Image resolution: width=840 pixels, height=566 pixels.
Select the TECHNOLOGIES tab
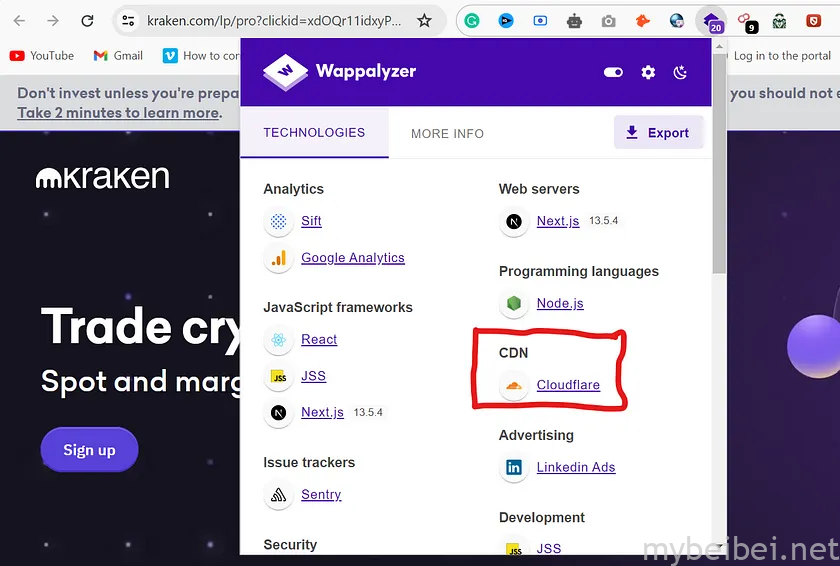314,132
